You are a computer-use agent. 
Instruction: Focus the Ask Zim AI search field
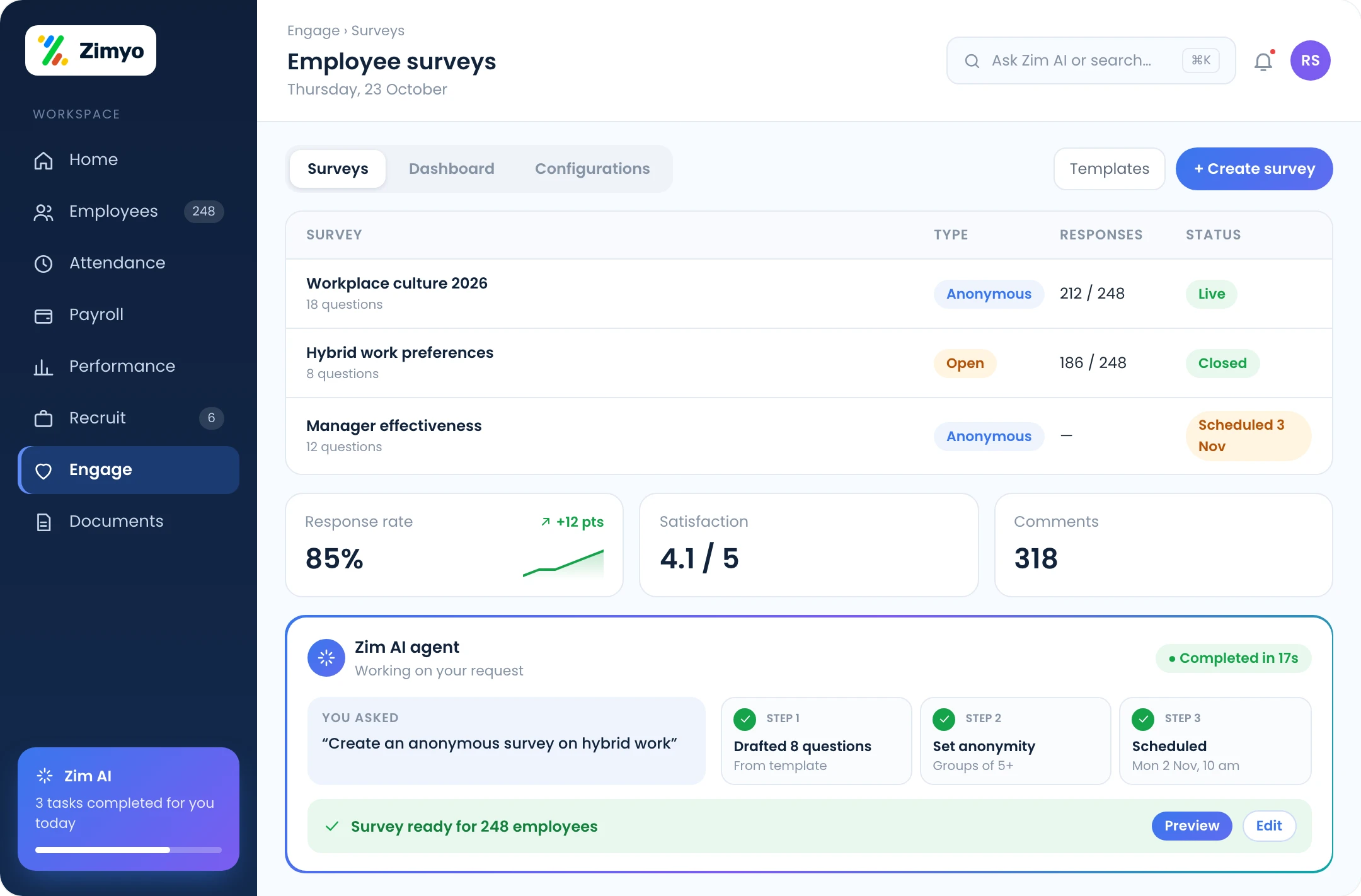click(x=1091, y=60)
